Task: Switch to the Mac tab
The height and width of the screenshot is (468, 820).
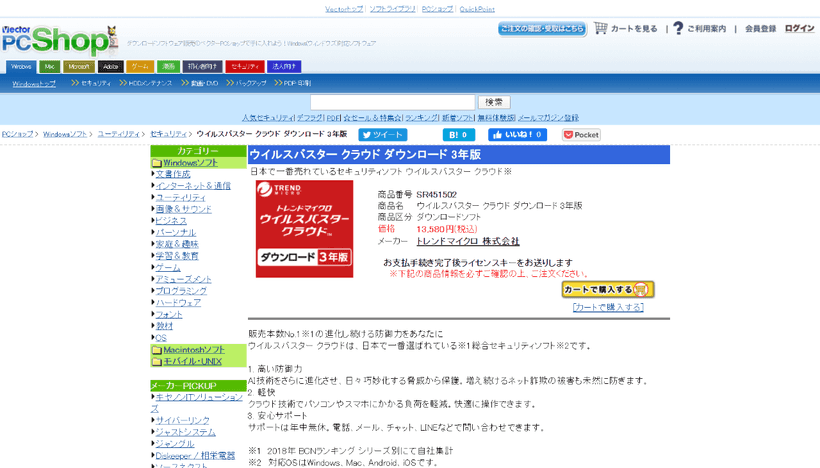Action: (x=50, y=67)
